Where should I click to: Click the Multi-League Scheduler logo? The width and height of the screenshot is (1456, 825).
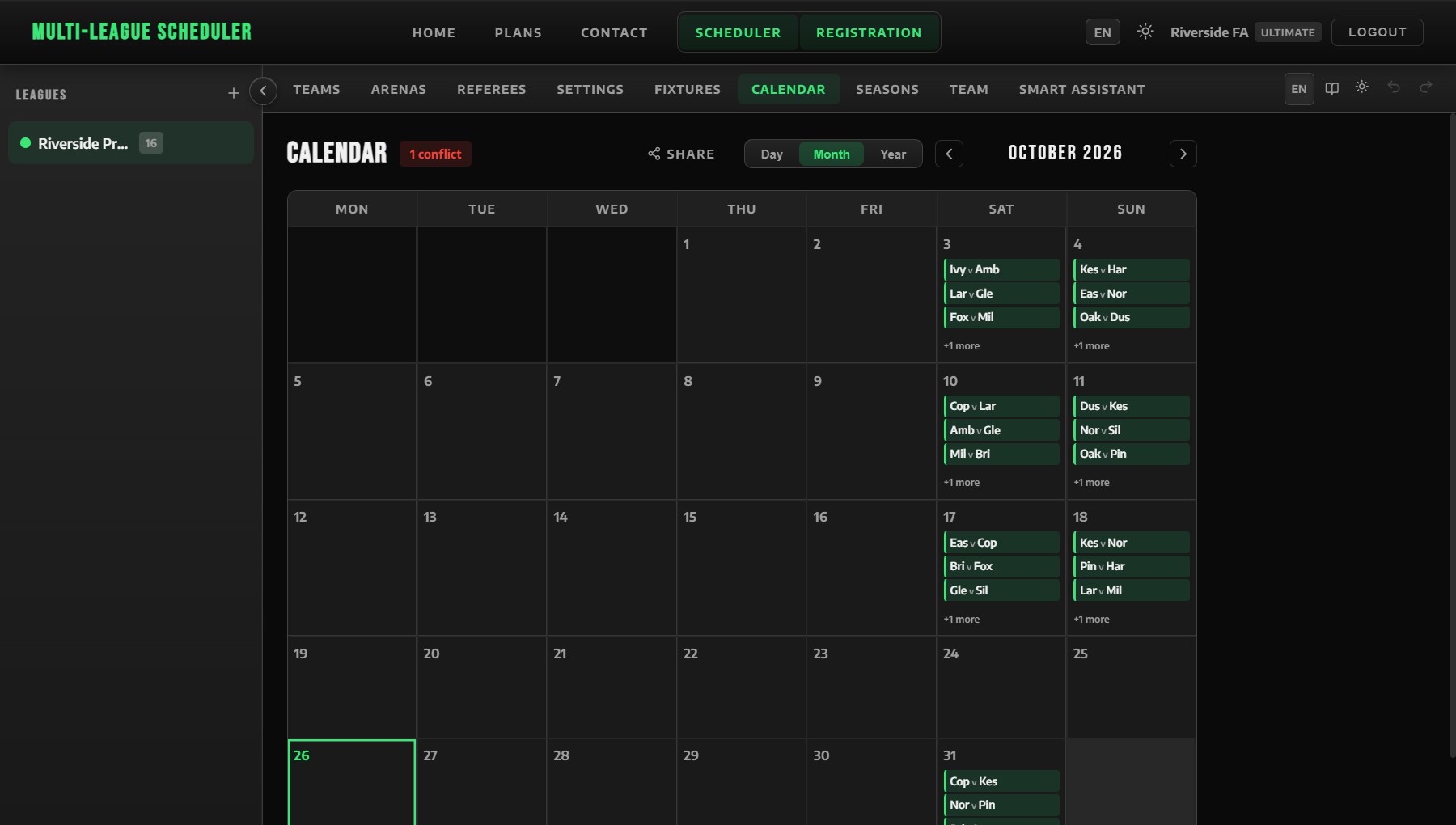(142, 32)
